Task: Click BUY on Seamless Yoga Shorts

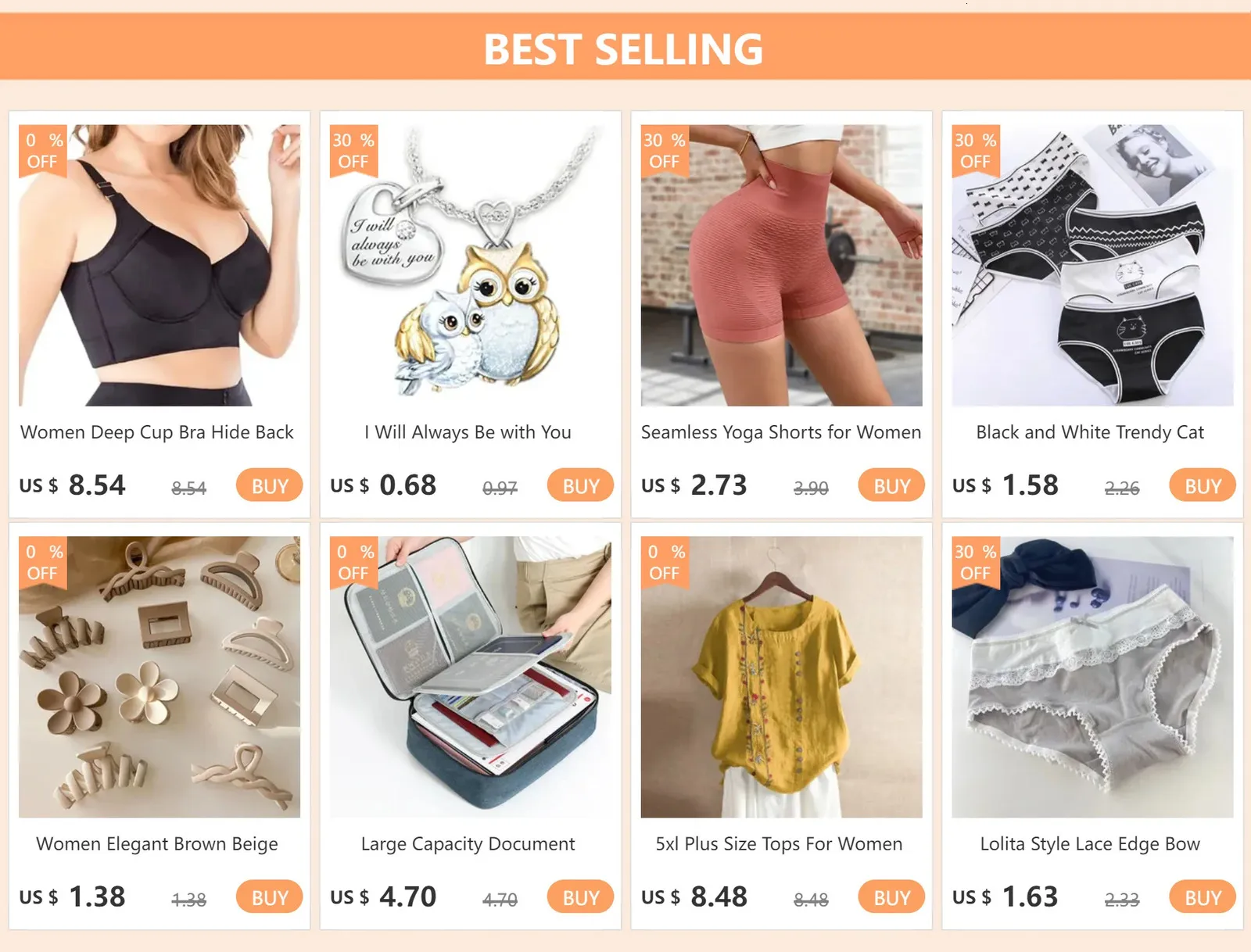Action: click(891, 485)
